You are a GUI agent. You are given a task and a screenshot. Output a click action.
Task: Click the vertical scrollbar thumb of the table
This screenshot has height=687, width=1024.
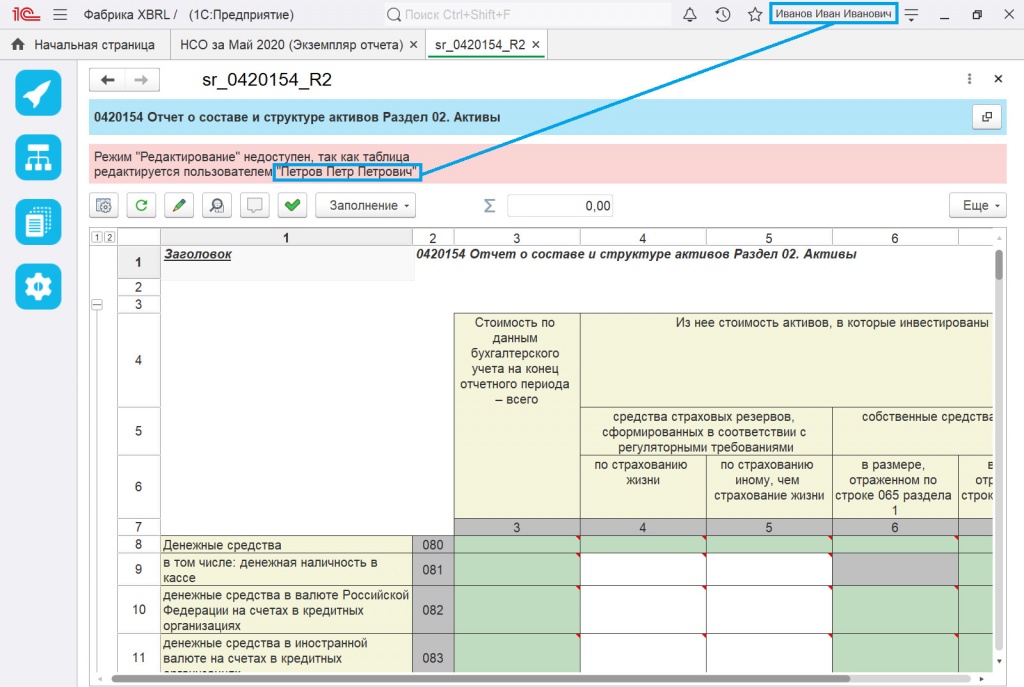[x=999, y=263]
